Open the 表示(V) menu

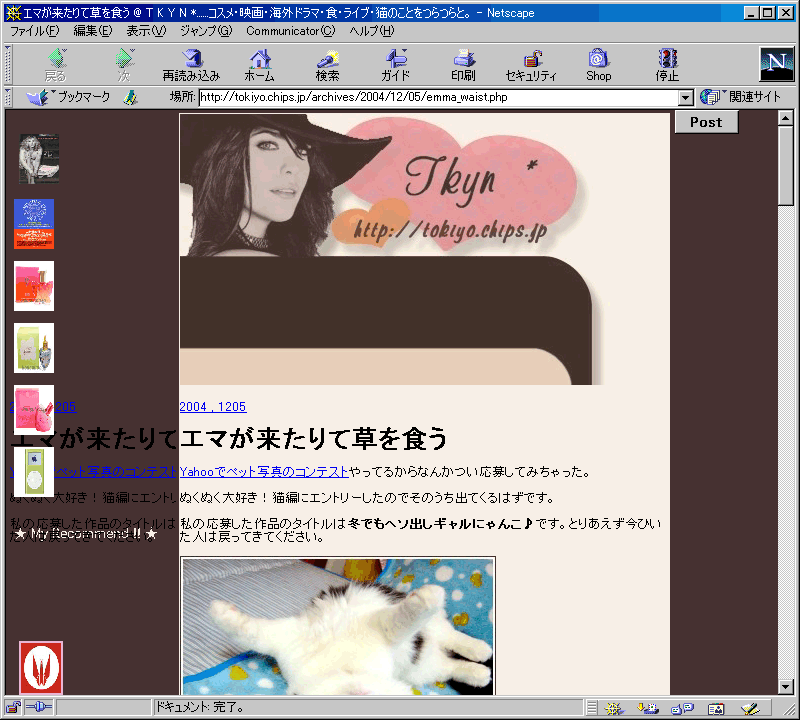(146, 31)
